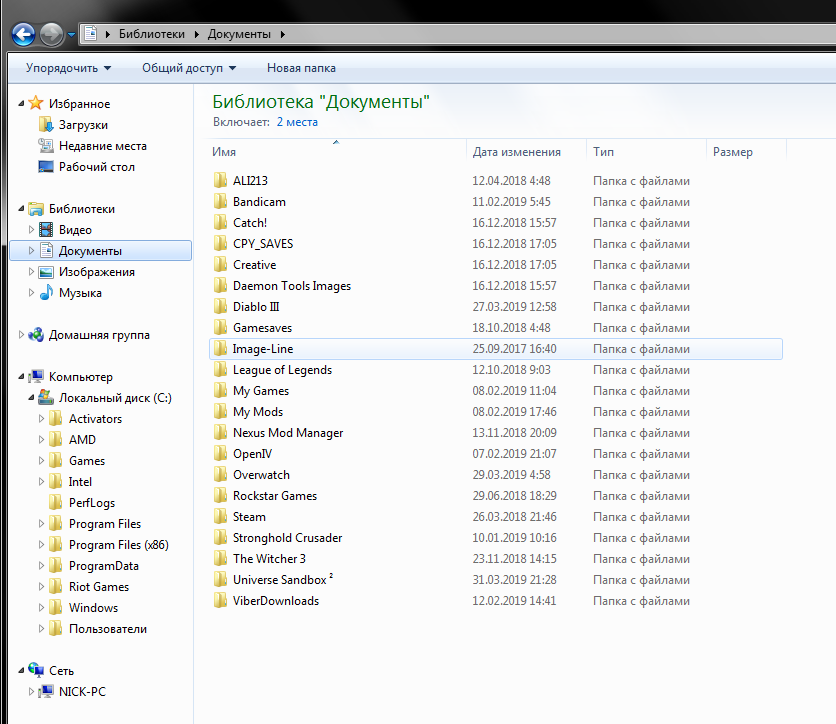Select the Windows folder in tree
The height and width of the screenshot is (724, 836).
click(x=93, y=608)
